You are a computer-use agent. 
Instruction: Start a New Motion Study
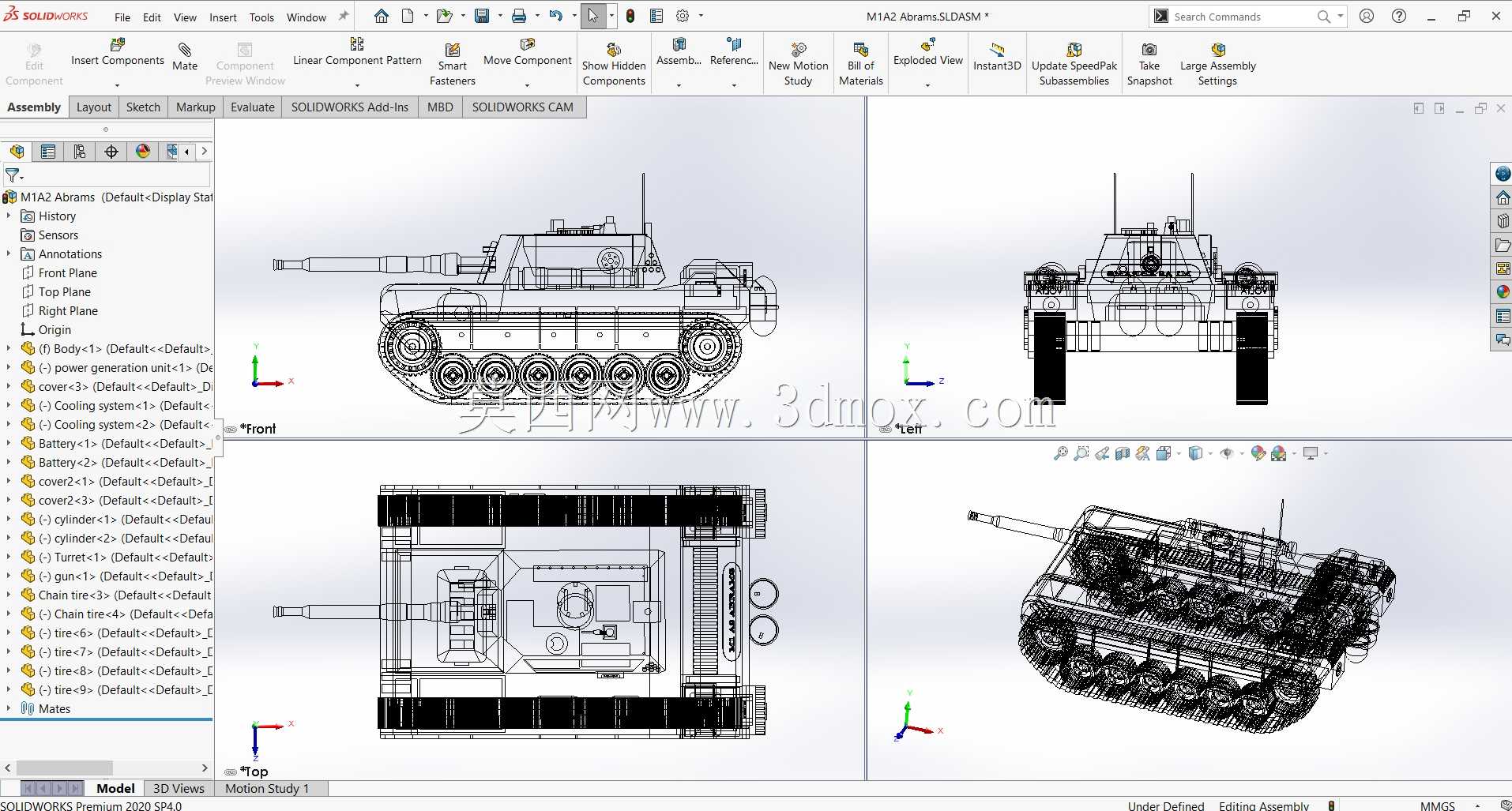(798, 64)
